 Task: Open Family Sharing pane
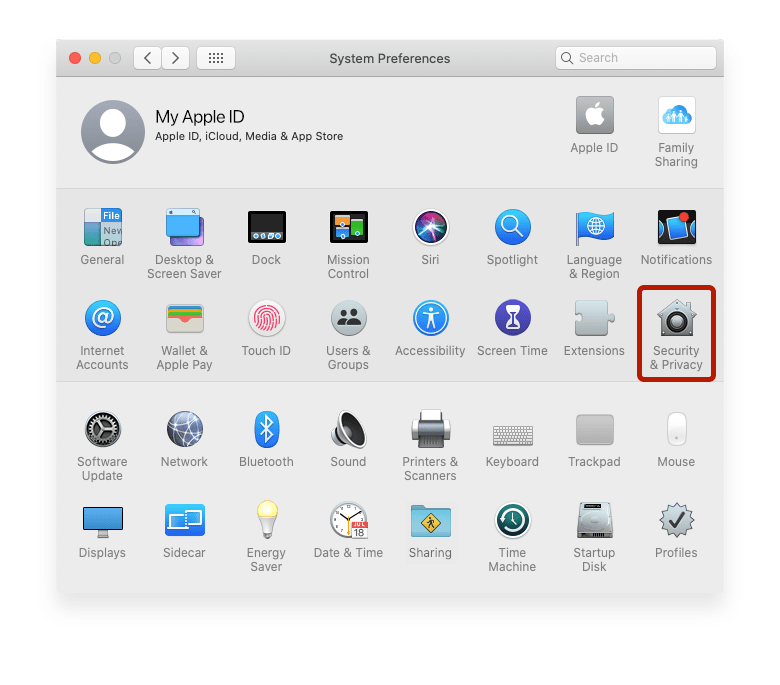click(677, 115)
